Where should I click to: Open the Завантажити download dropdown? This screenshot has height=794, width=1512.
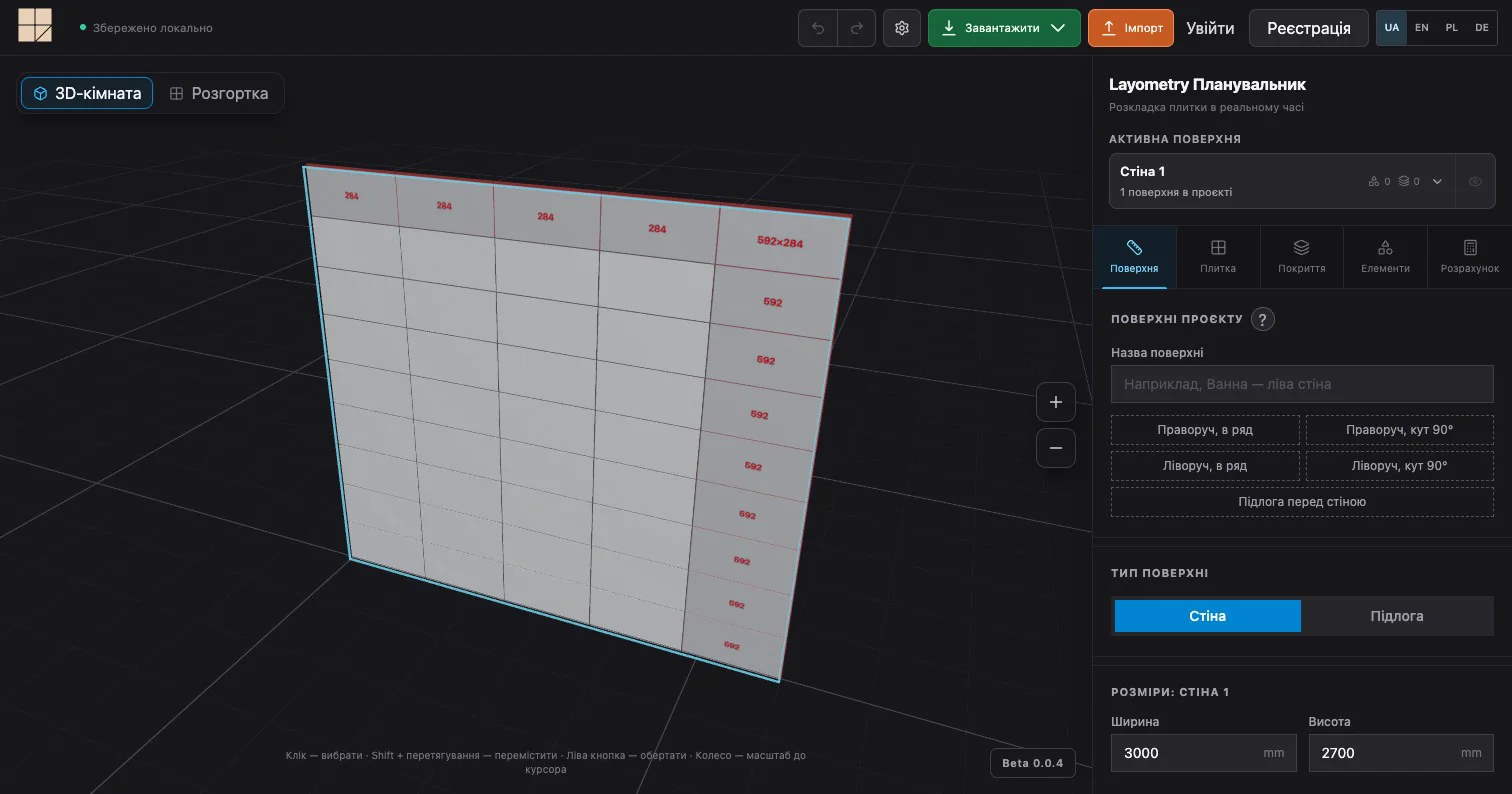pyautogui.click(x=1004, y=28)
